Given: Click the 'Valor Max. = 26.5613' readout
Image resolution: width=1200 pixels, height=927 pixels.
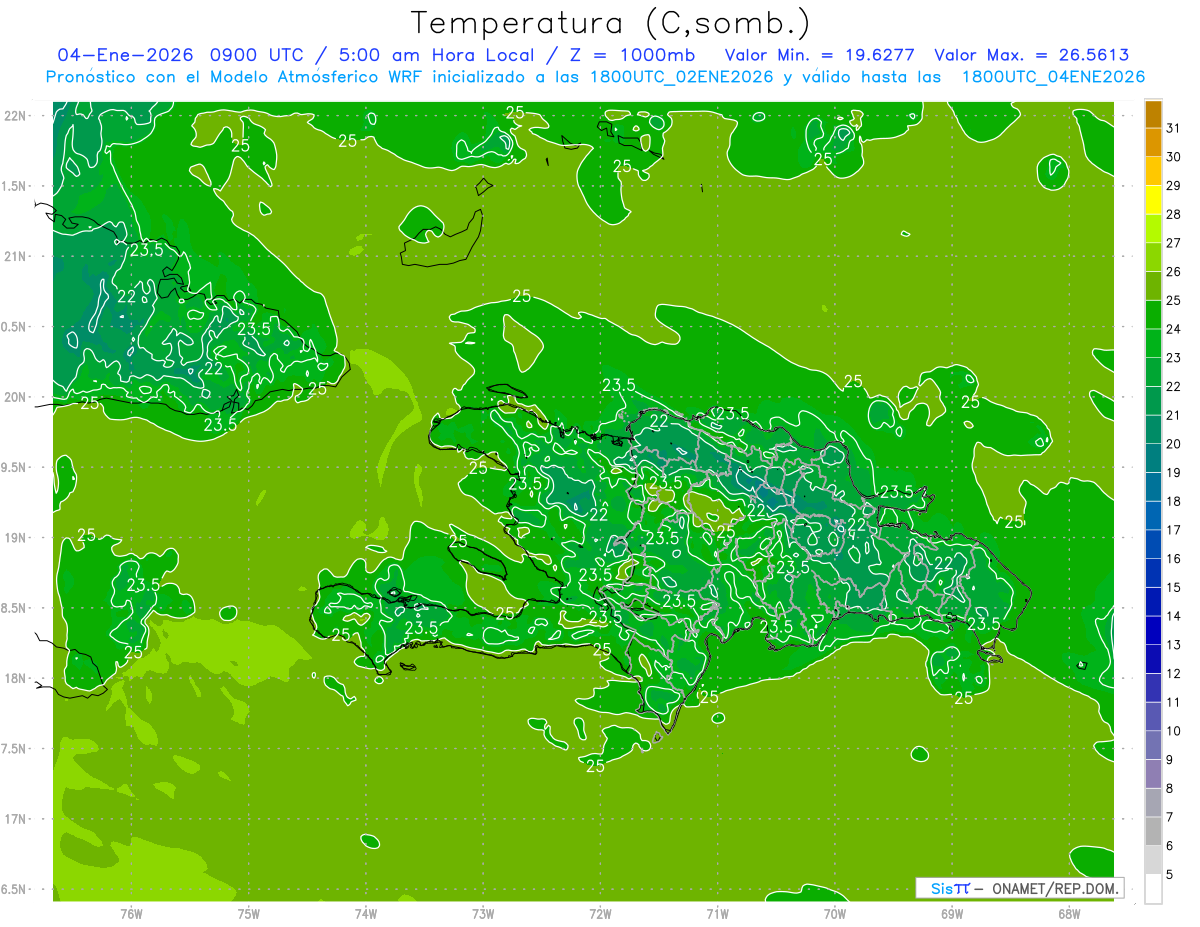Looking at the screenshot, I should click(x=1031, y=55).
